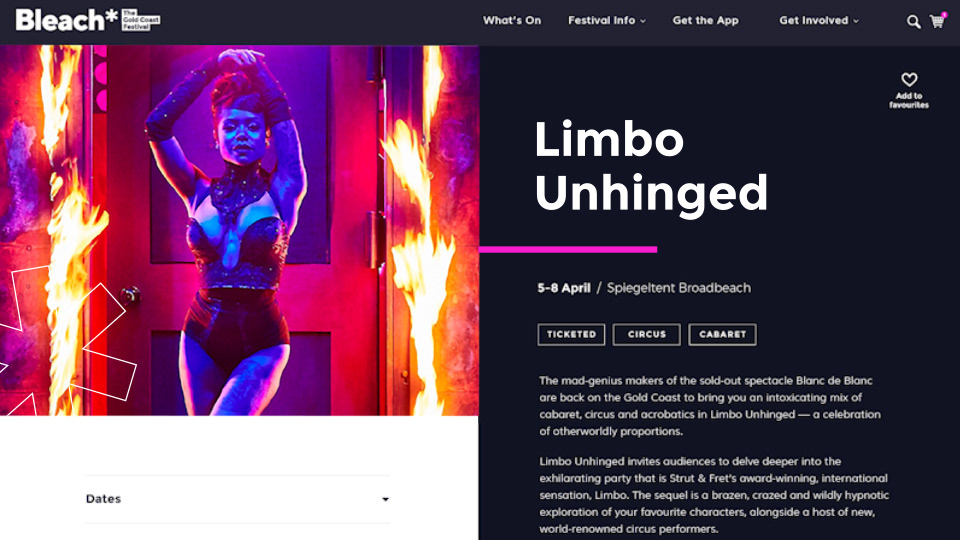This screenshot has width=960, height=540.
Task: Expand the Get Involved dropdown menu
Action: (819, 21)
